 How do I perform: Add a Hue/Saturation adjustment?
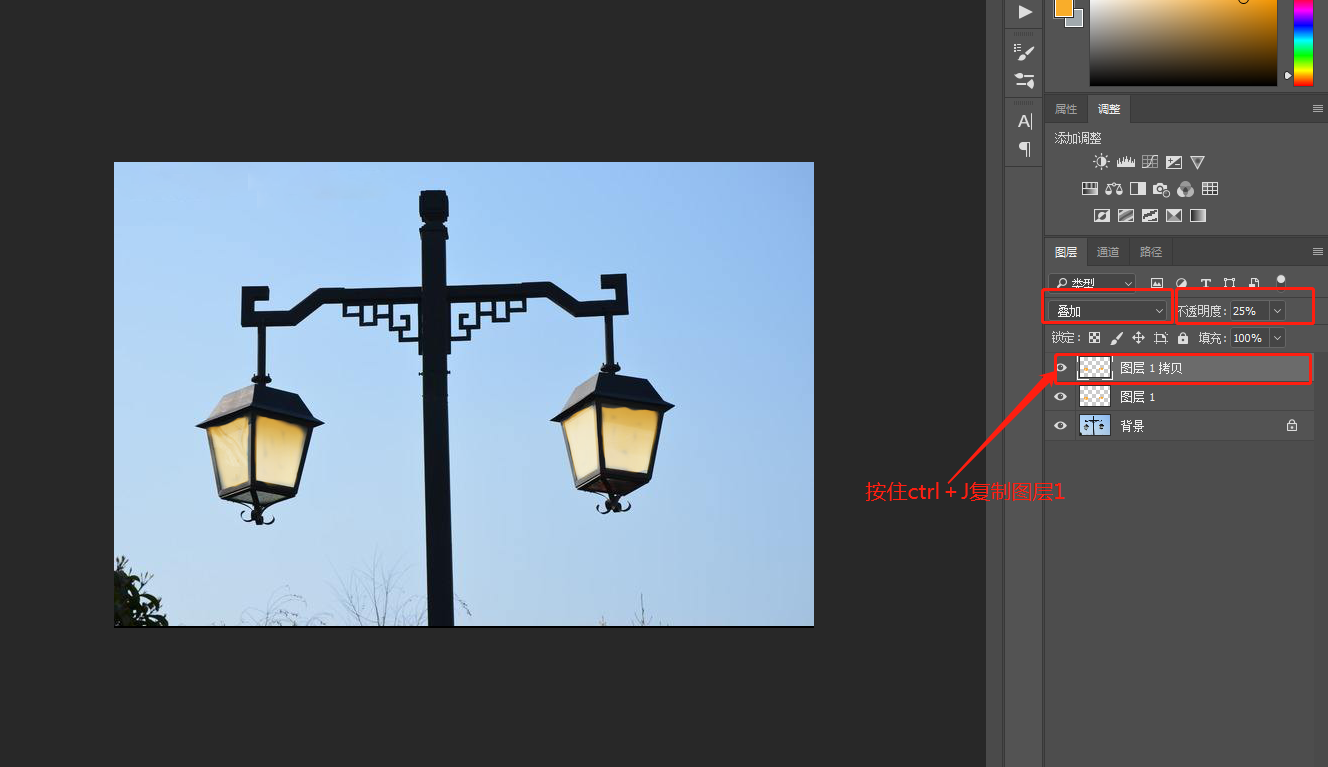click(1090, 188)
